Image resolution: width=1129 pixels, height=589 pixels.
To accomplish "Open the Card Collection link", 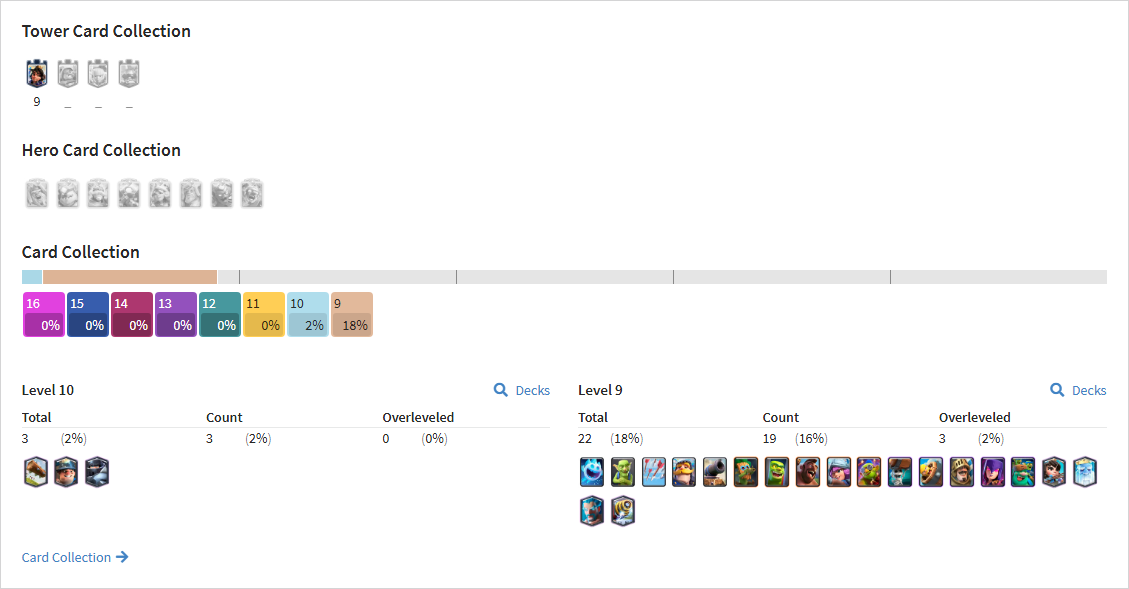I will [75, 557].
